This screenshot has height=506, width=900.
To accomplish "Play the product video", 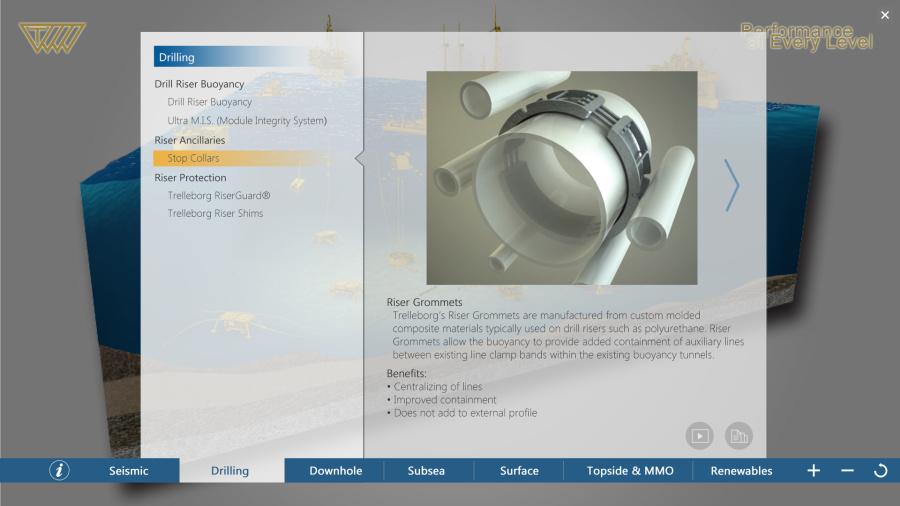I will (x=700, y=436).
